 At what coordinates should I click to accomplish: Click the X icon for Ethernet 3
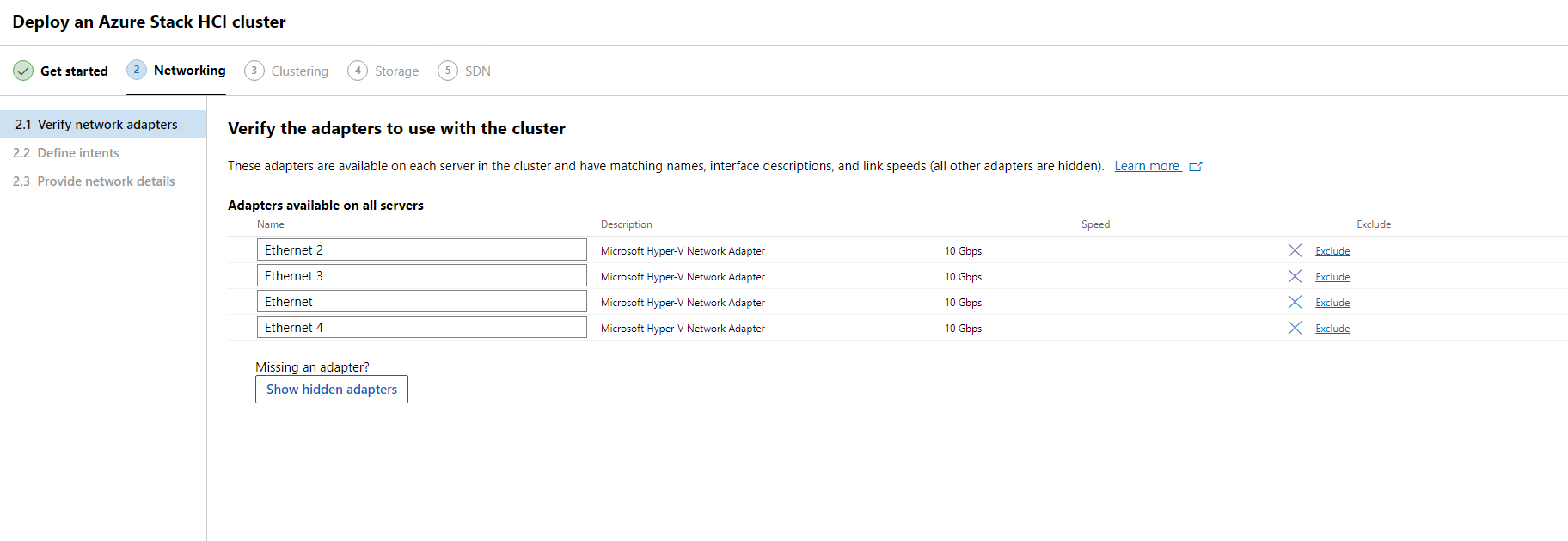[1295, 276]
